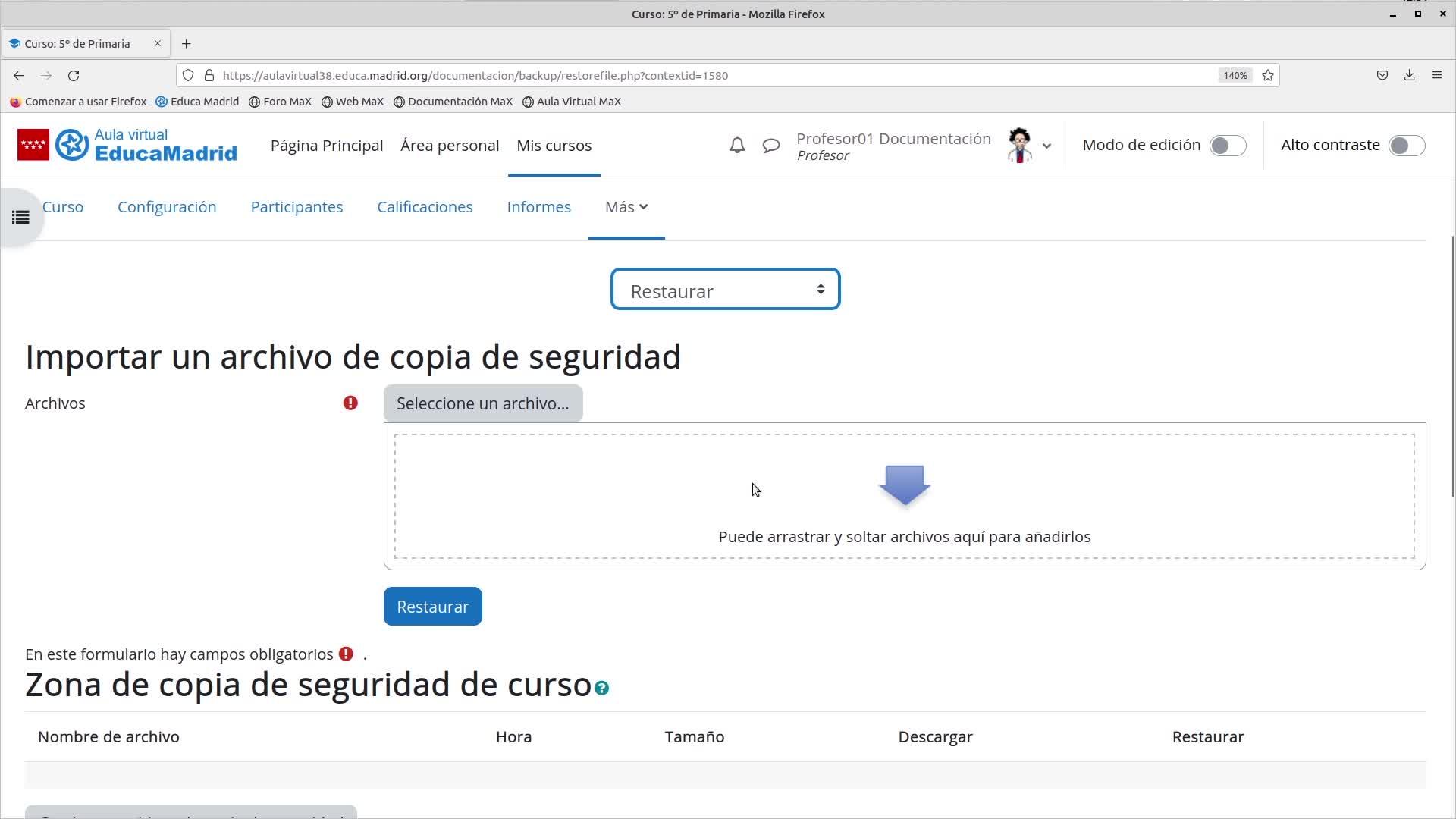This screenshot has width=1456, height=819.
Task: Click the 140% zoom level indicator
Action: [x=1235, y=75]
